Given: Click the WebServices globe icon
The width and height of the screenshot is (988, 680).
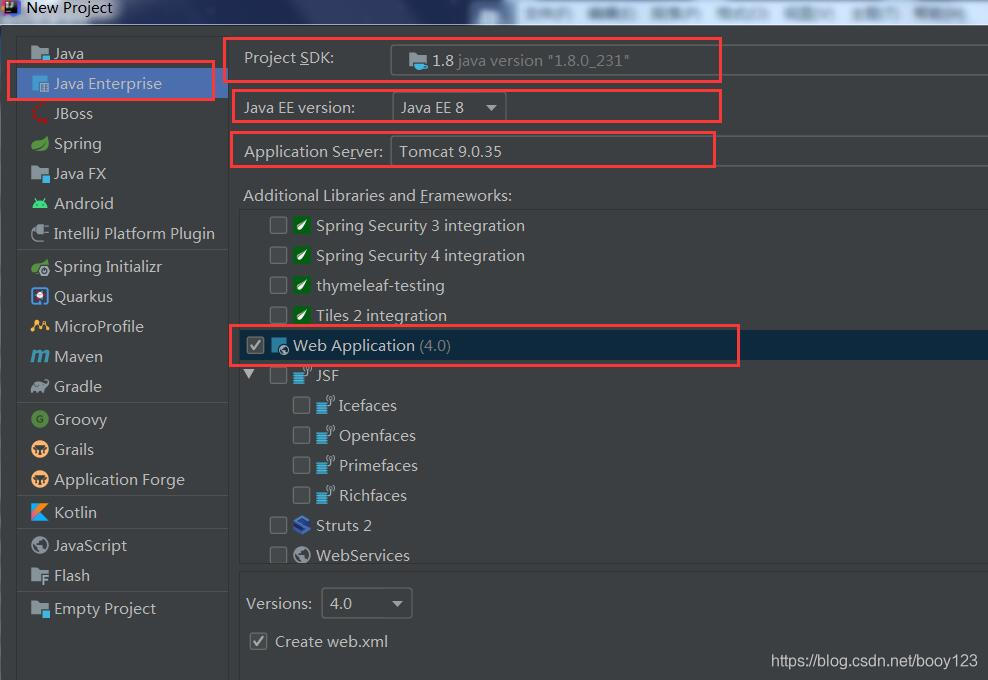Looking at the screenshot, I should tap(302, 555).
